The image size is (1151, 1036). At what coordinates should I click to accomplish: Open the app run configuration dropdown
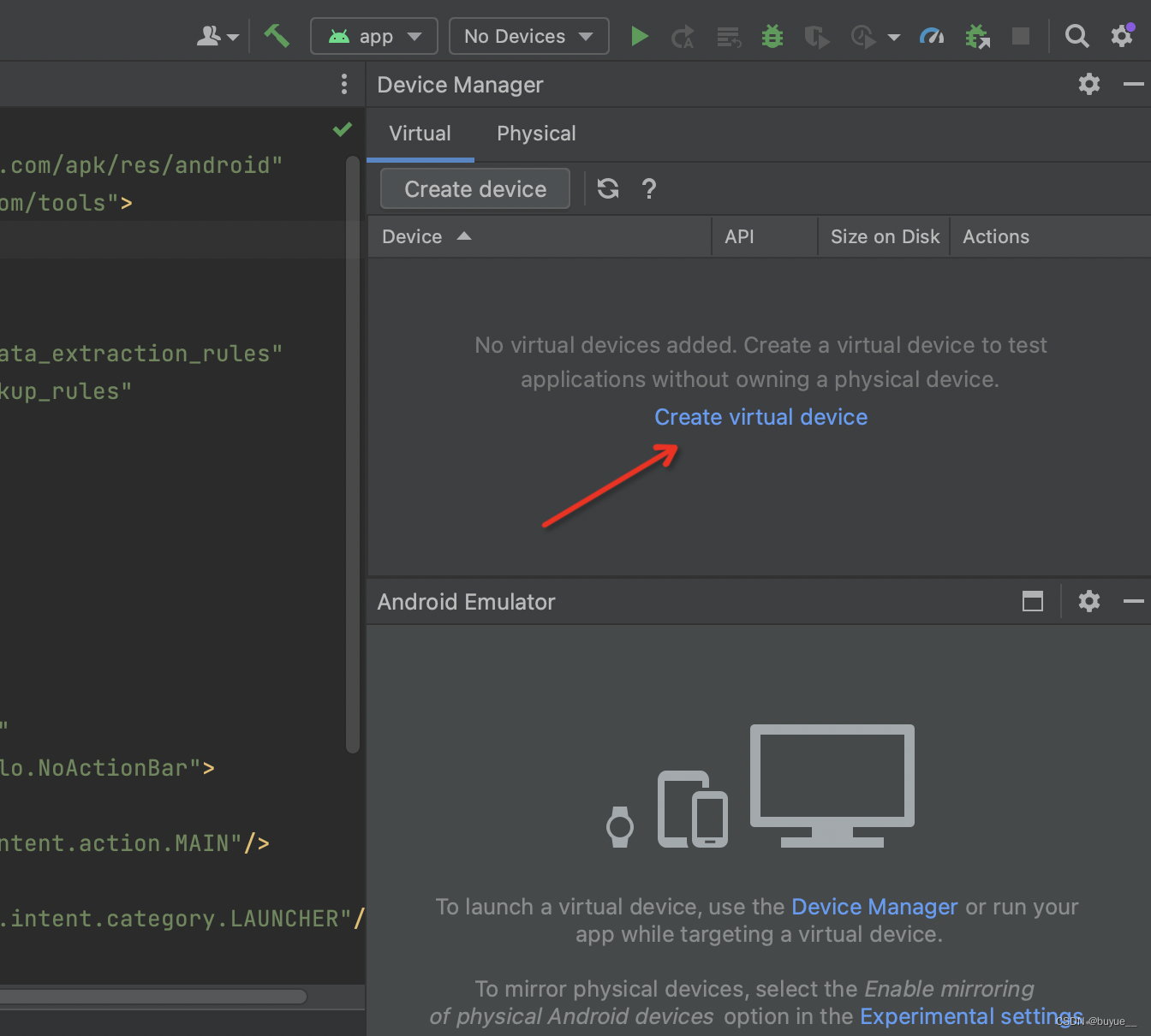click(x=374, y=36)
